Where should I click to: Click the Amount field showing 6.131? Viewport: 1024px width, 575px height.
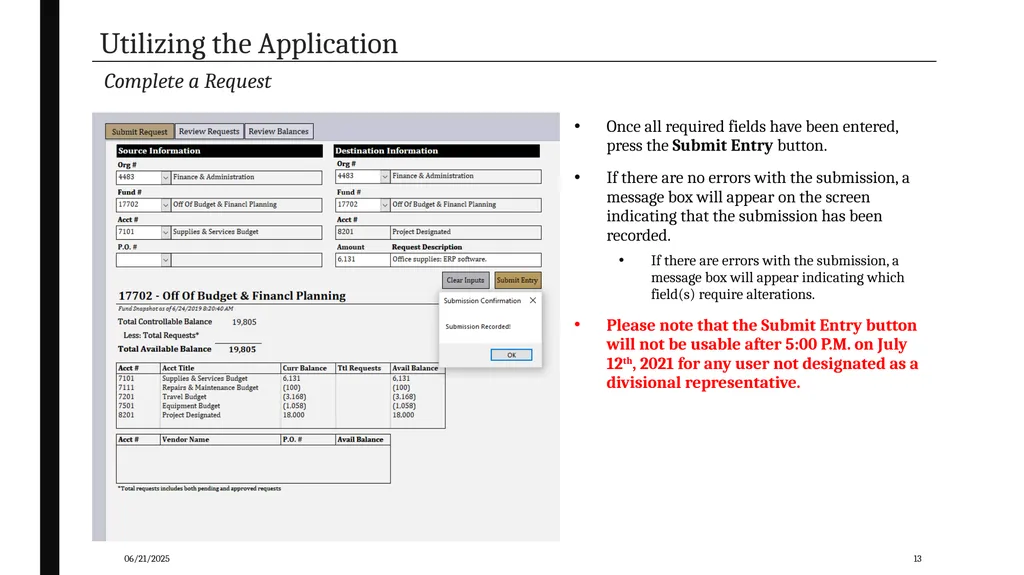click(x=362, y=259)
